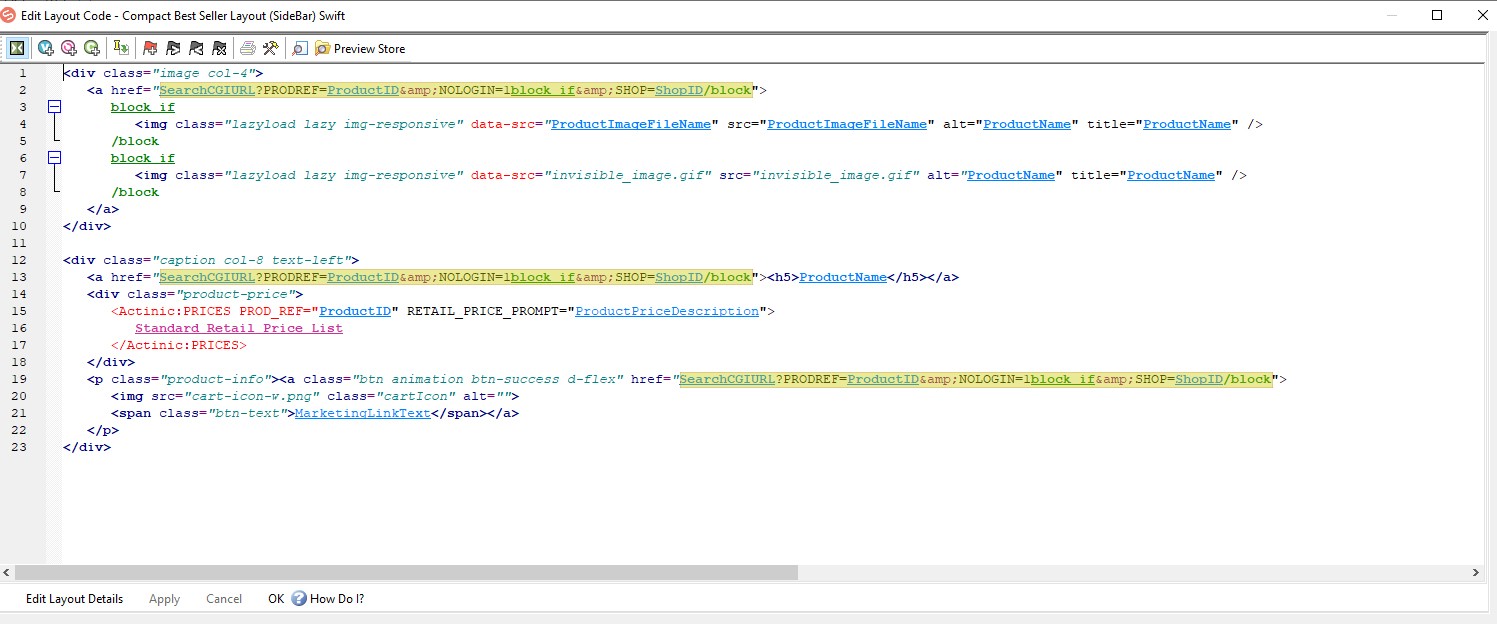Go to previous bookmark flag icon
The image size is (1497, 624).
196,48
